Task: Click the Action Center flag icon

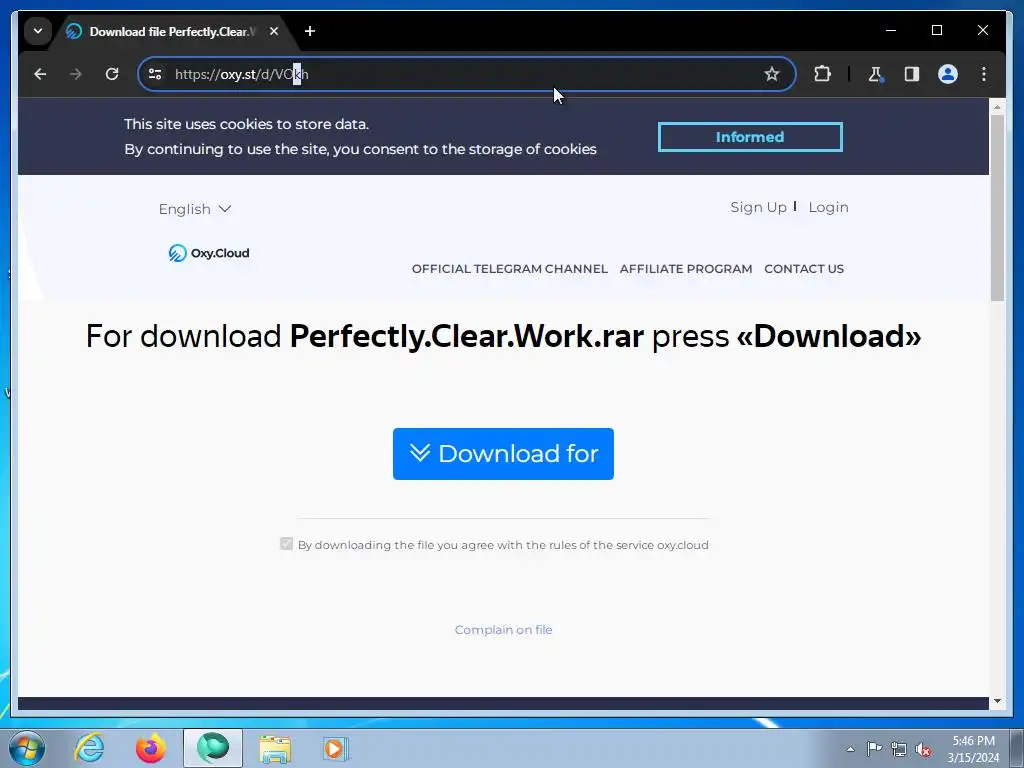Action: click(874, 749)
